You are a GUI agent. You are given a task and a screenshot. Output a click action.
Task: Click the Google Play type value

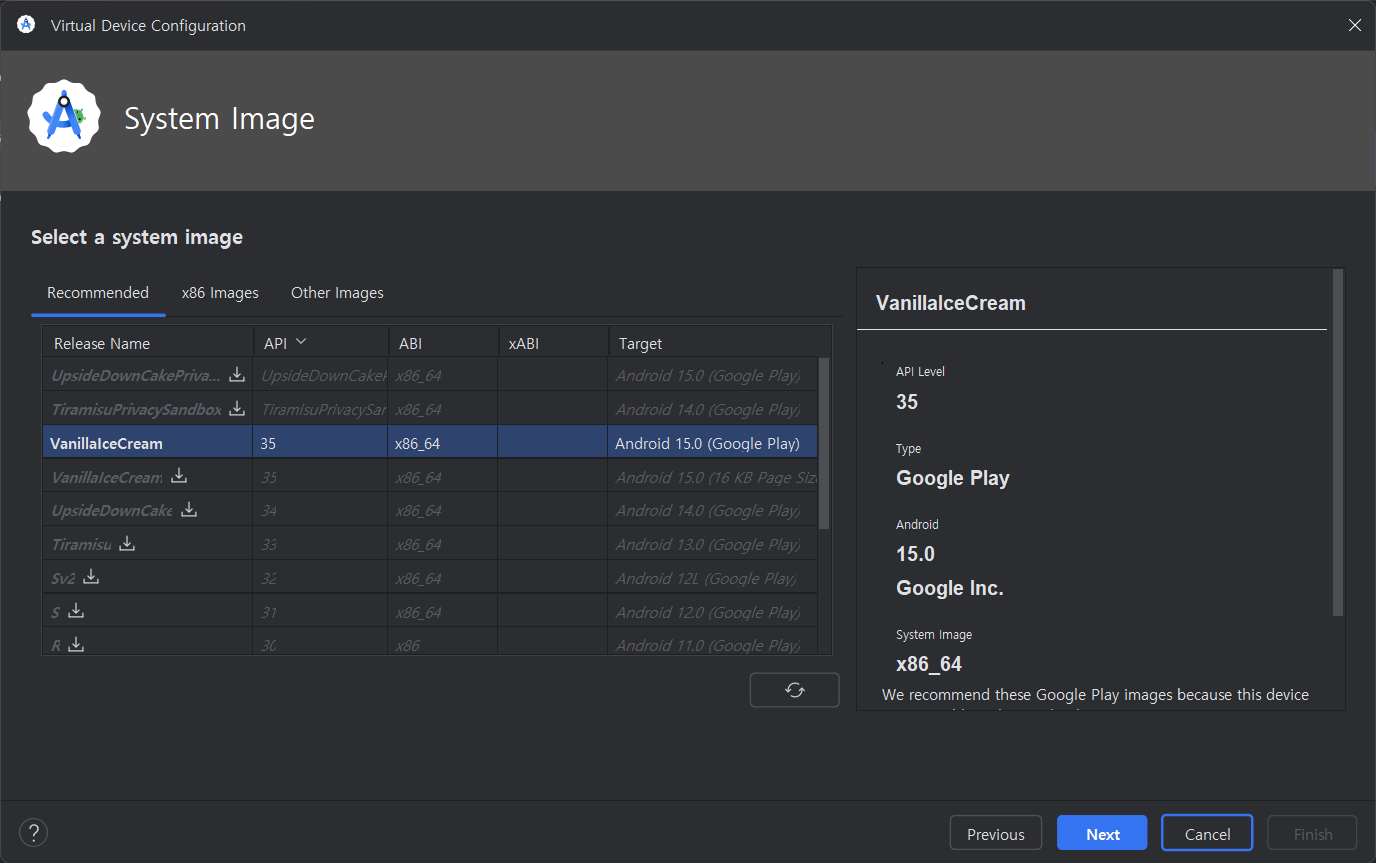click(x=953, y=478)
